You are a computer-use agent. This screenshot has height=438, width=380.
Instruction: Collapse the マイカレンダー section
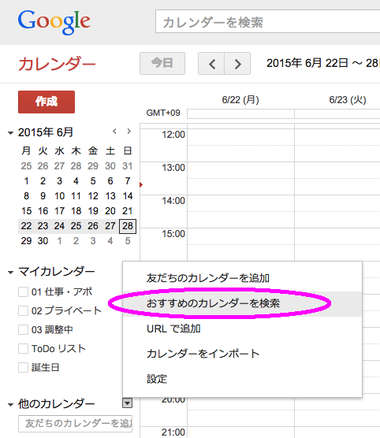pos(11,272)
